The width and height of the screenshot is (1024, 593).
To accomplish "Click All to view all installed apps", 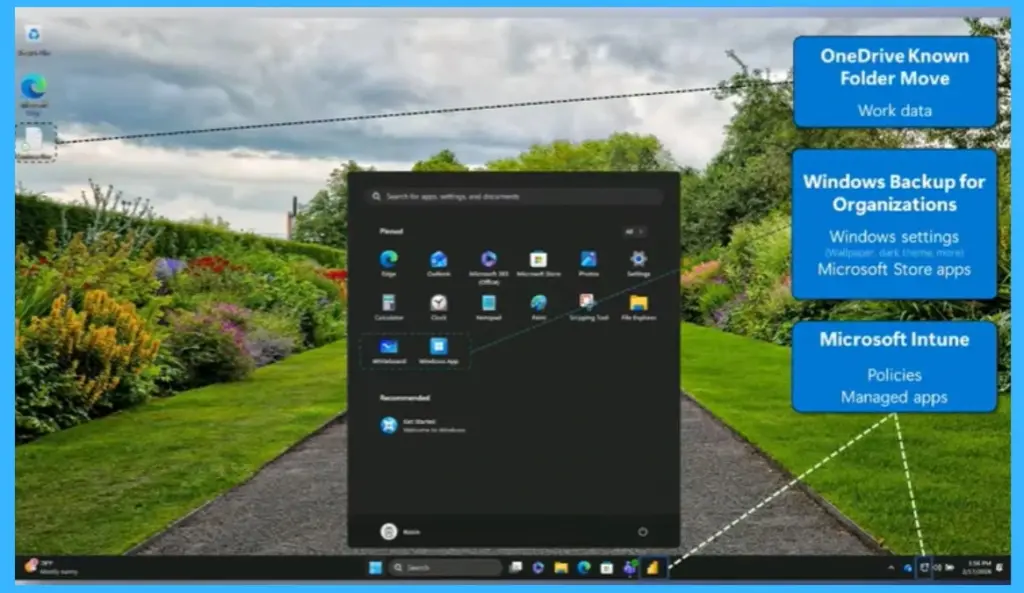I will click(x=633, y=231).
